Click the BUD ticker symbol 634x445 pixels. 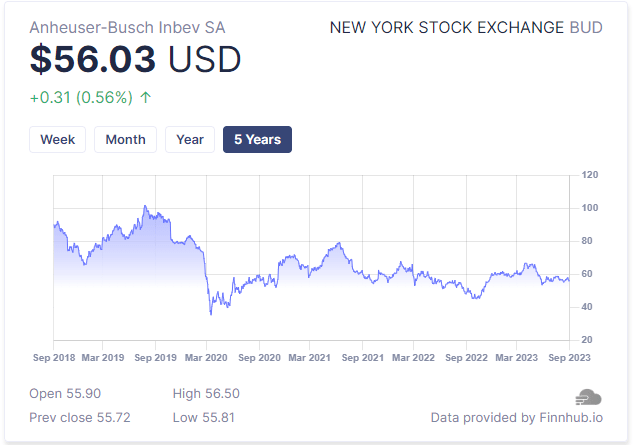pos(585,27)
